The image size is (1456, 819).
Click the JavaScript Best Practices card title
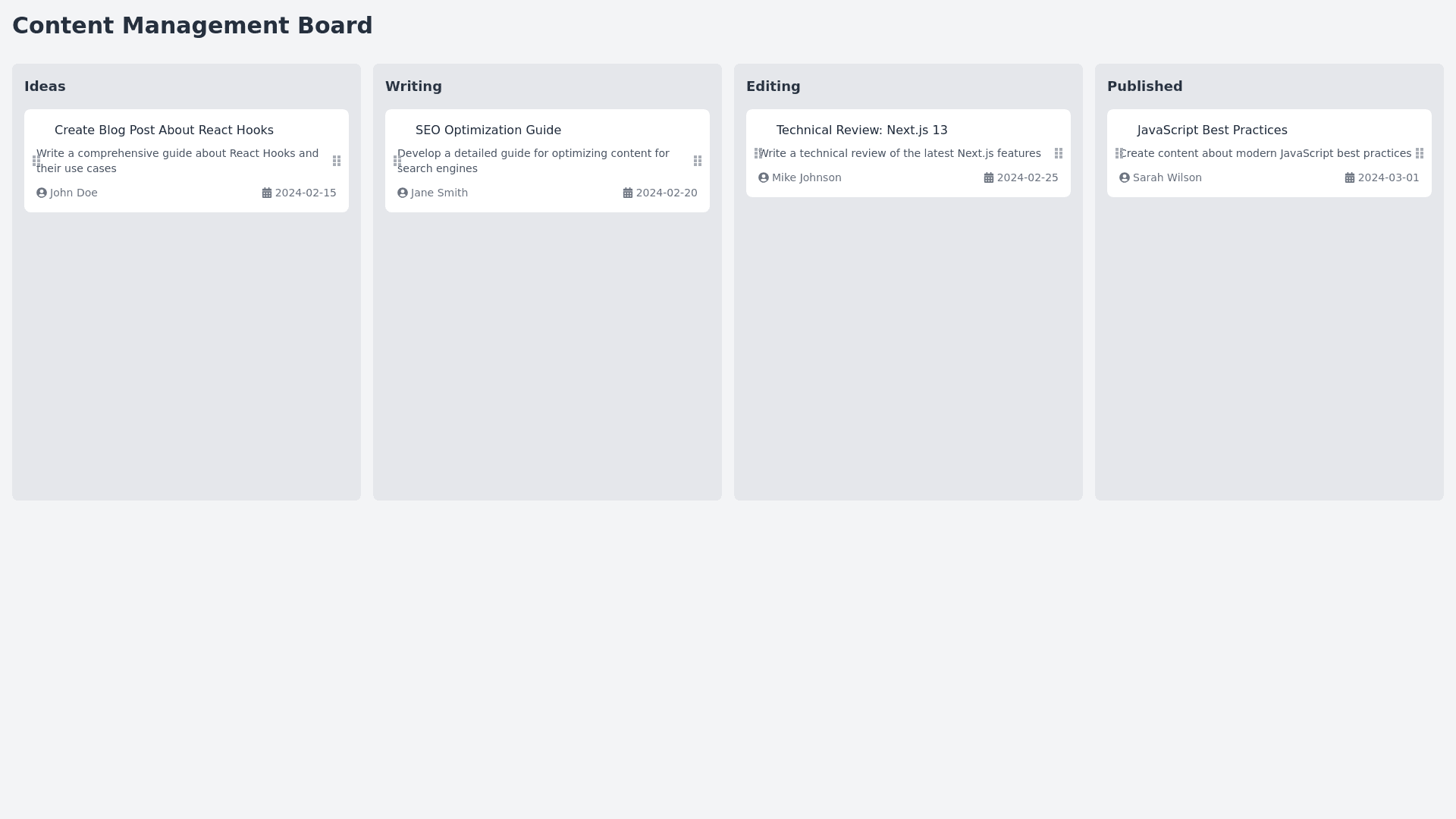pyautogui.click(x=1212, y=130)
